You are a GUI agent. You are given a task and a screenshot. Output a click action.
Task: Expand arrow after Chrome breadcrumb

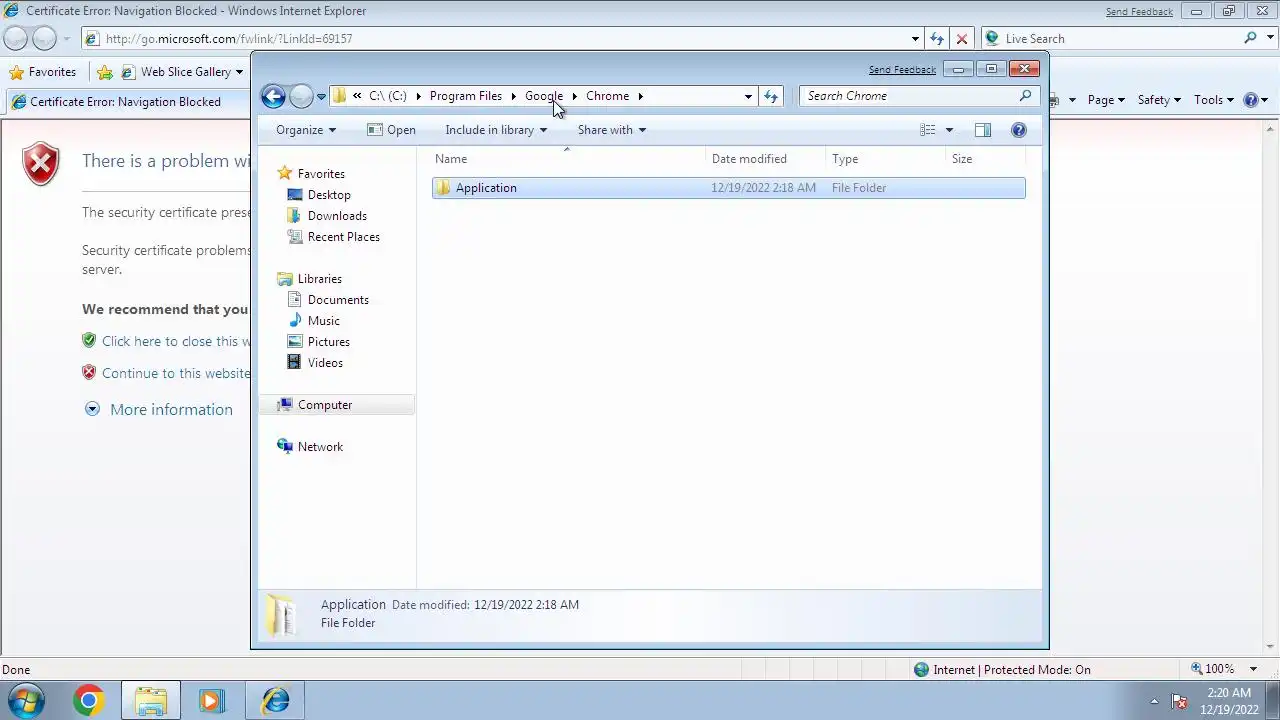tap(640, 96)
